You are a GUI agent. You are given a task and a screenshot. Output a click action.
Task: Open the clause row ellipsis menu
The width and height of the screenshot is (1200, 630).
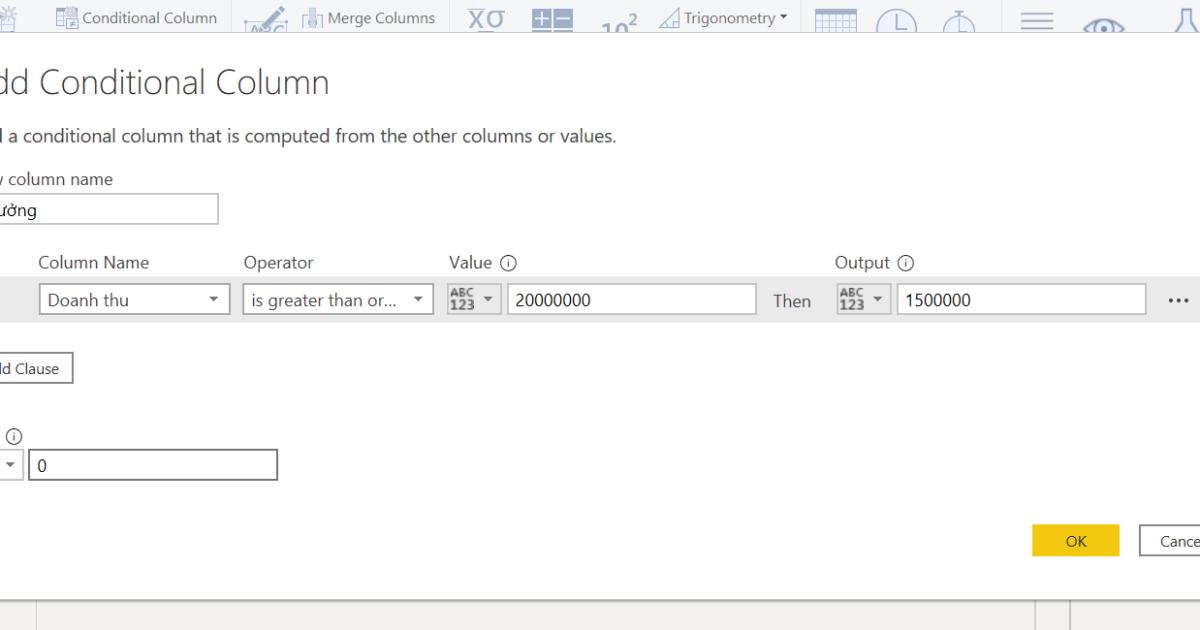click(1179, 299)
